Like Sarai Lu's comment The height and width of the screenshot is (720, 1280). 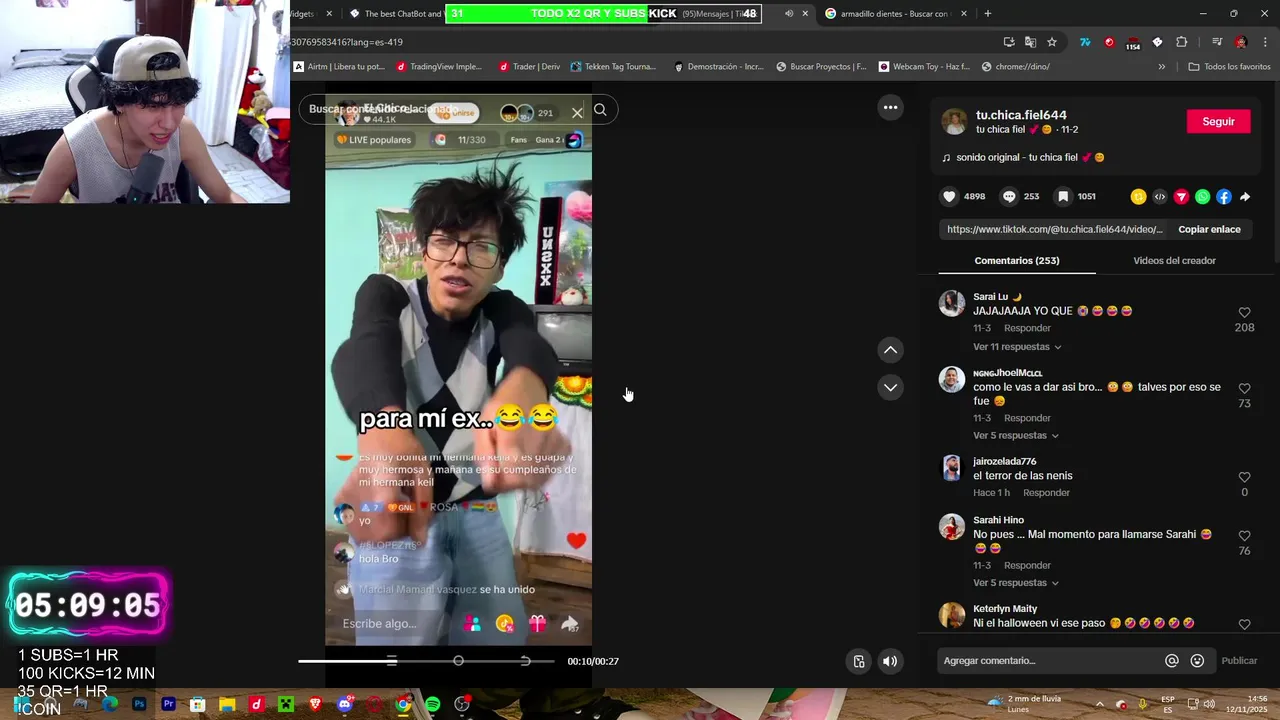pos(1244,313)
